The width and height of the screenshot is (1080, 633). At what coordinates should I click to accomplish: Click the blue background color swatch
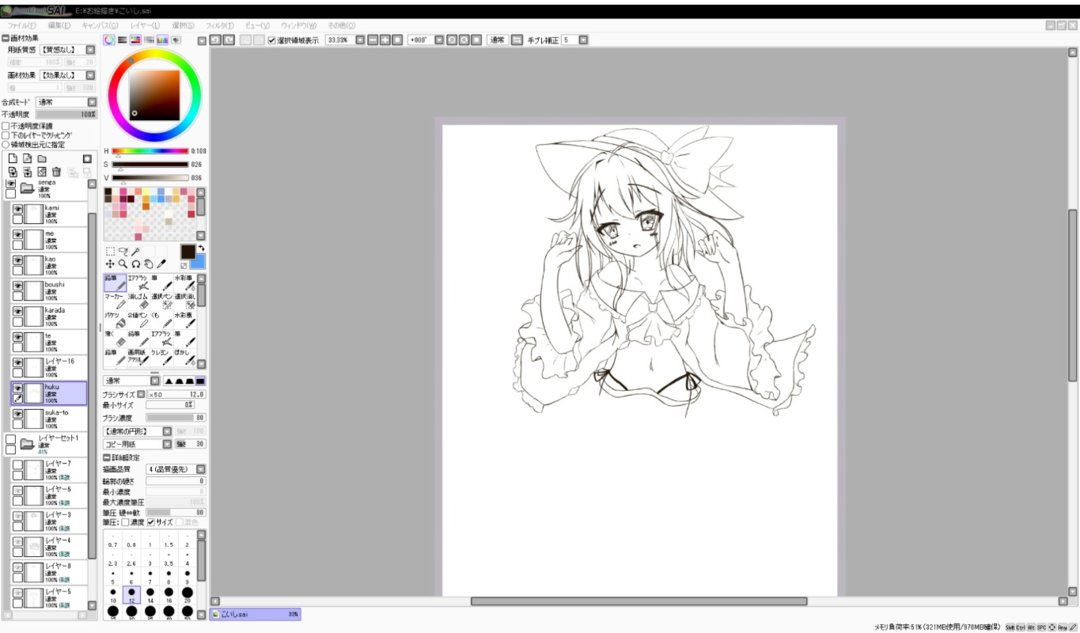pos(198,262)
